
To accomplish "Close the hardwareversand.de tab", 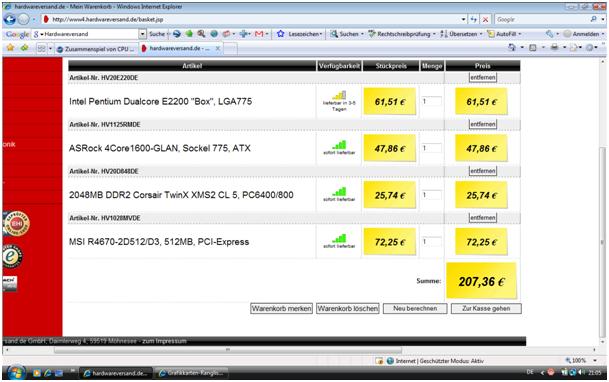I will point(218,49).
